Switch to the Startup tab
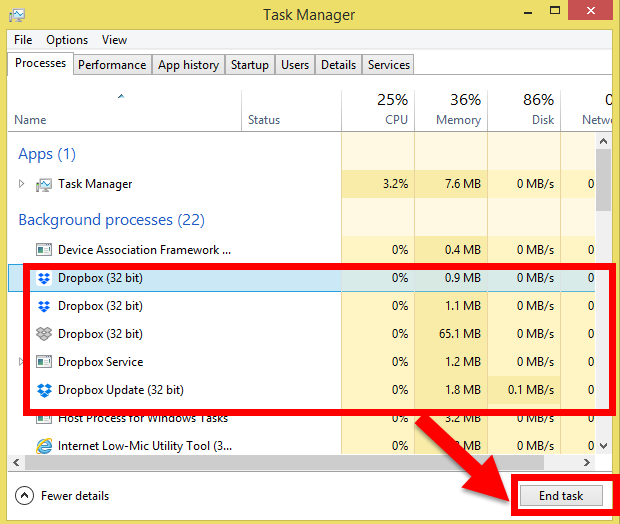 pos(250,65)
